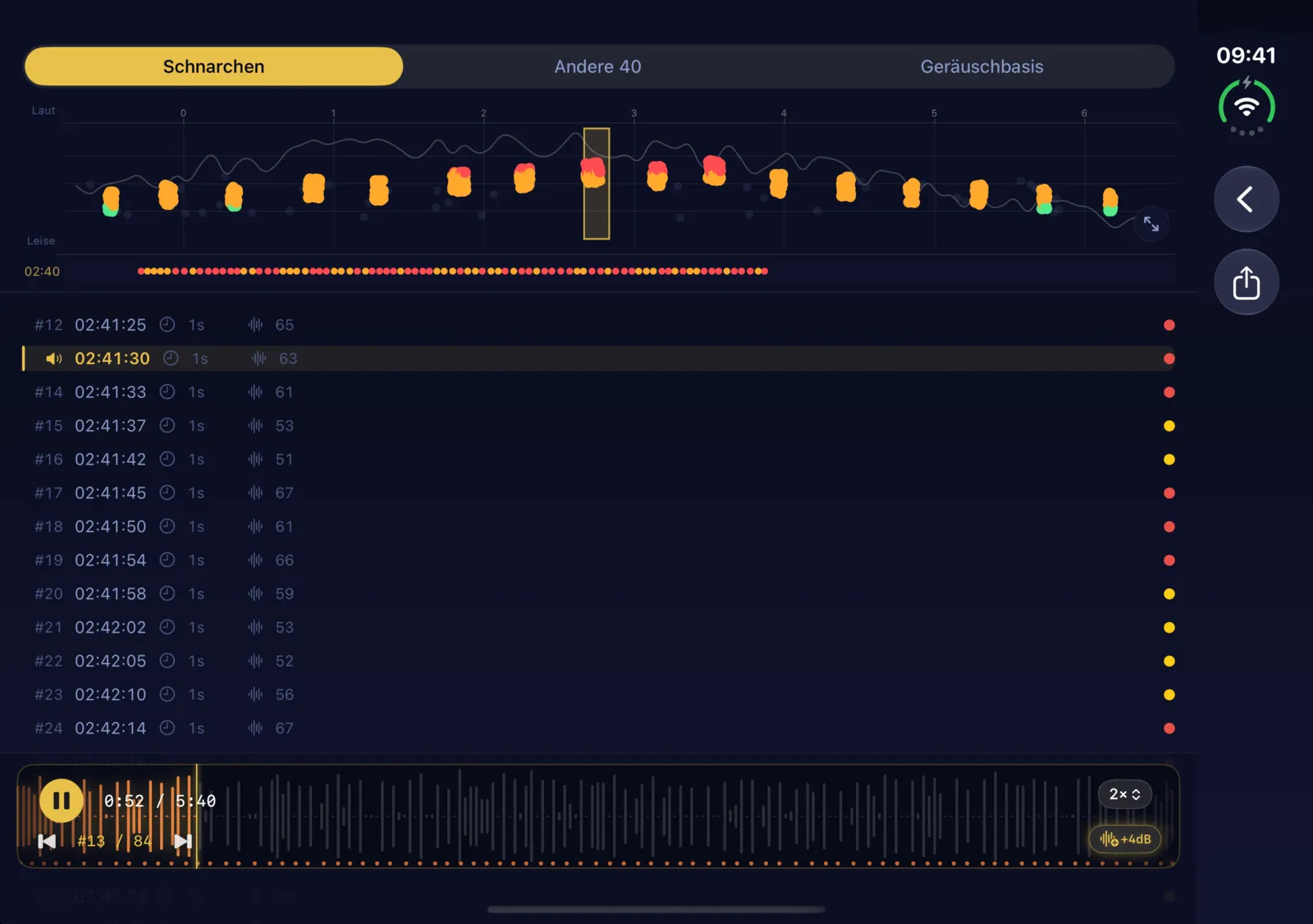Open snore event #21 at 02:42:02

[599, 628]
